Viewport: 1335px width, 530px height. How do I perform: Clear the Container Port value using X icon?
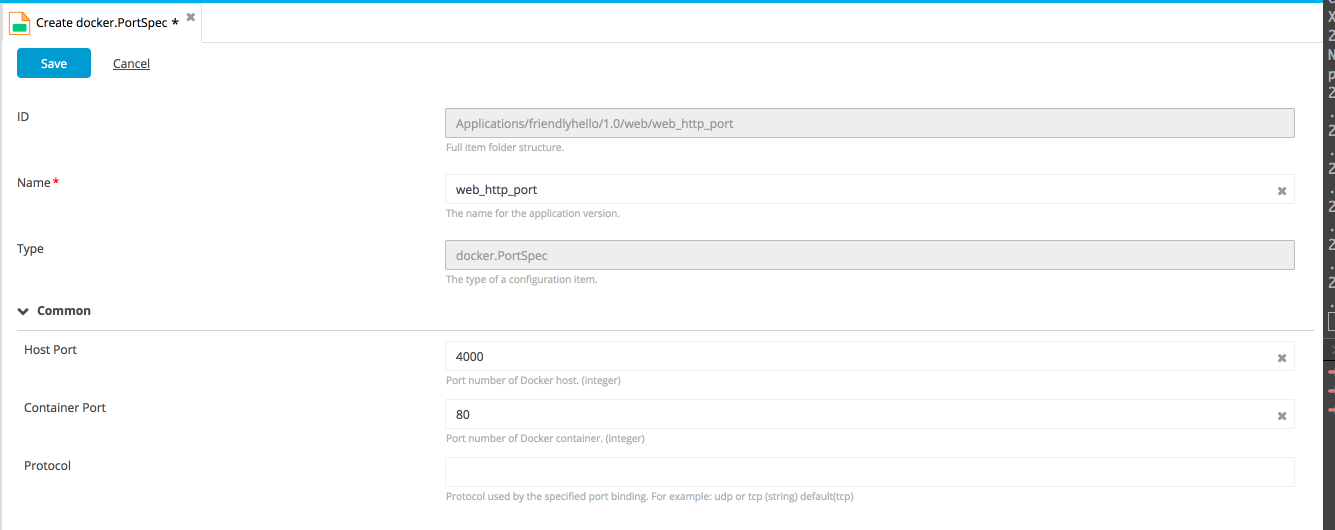1281,415
